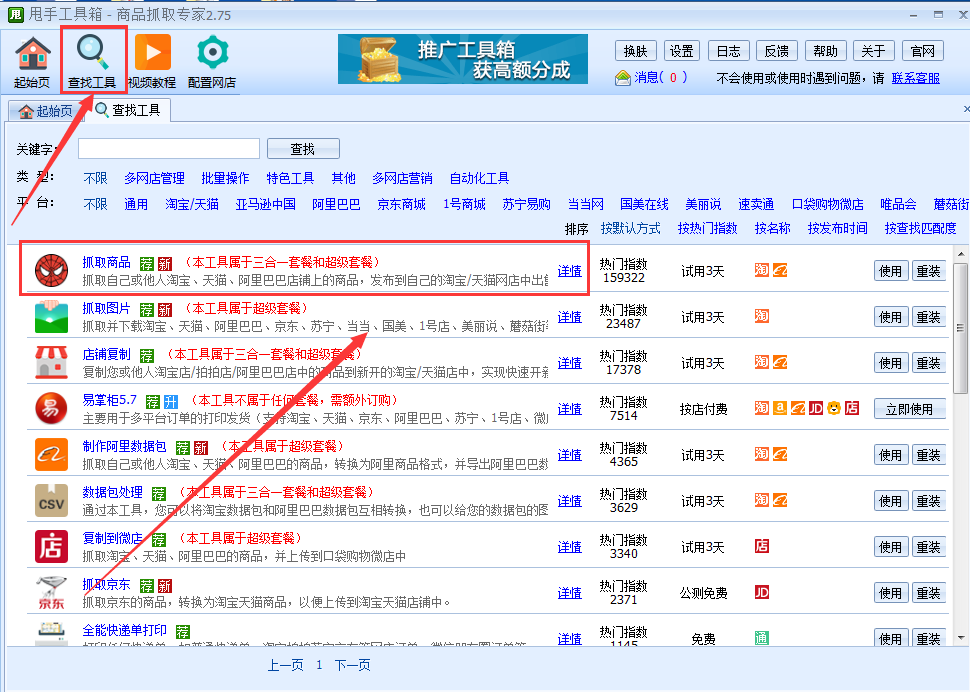The image size is (970, 692).
Task: Click the JD platform badge in 抓取京东 row
Action: 762,592
